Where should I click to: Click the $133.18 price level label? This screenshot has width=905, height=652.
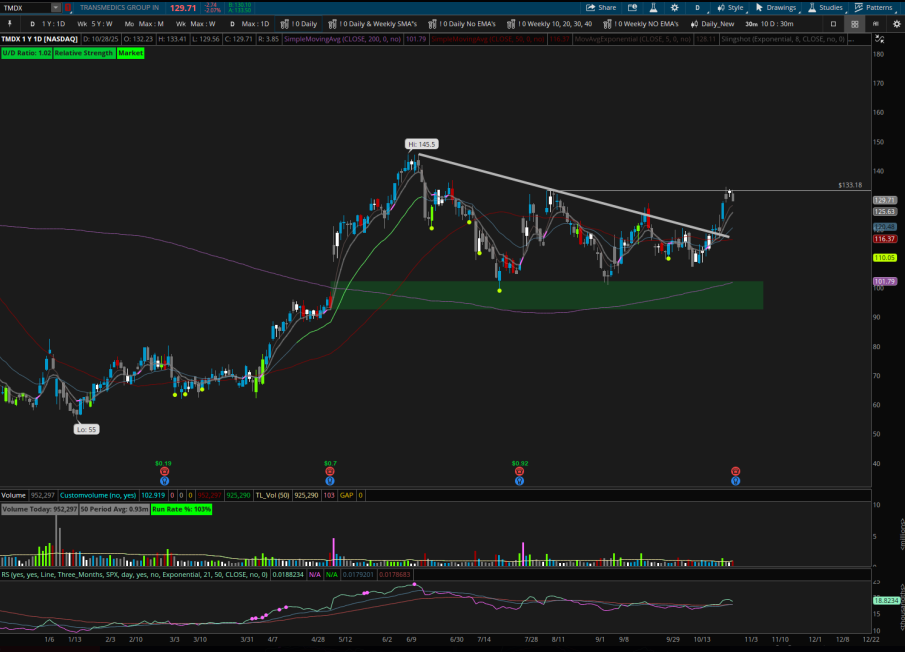850,185
